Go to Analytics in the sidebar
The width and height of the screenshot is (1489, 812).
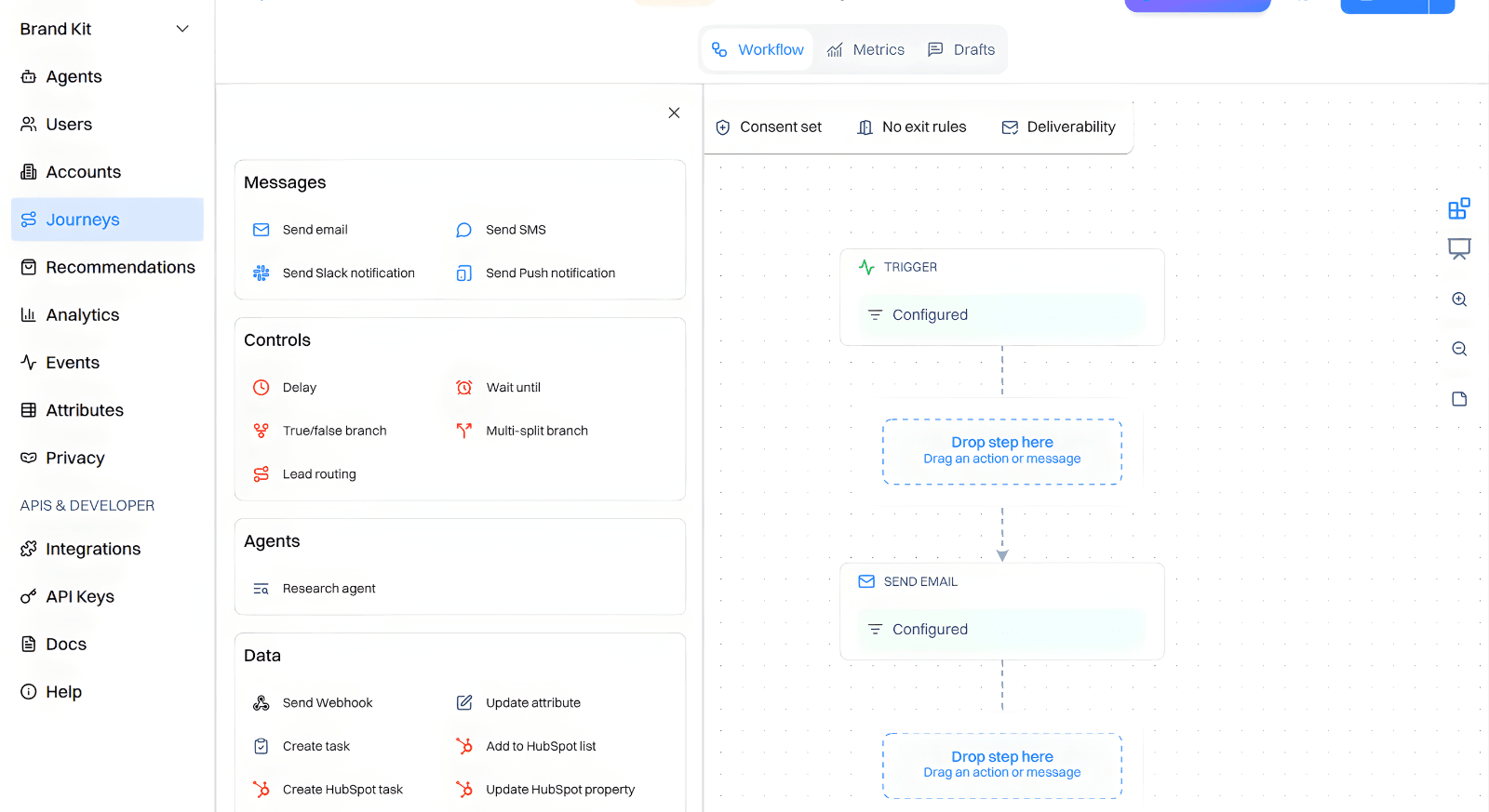coord(83,315)
